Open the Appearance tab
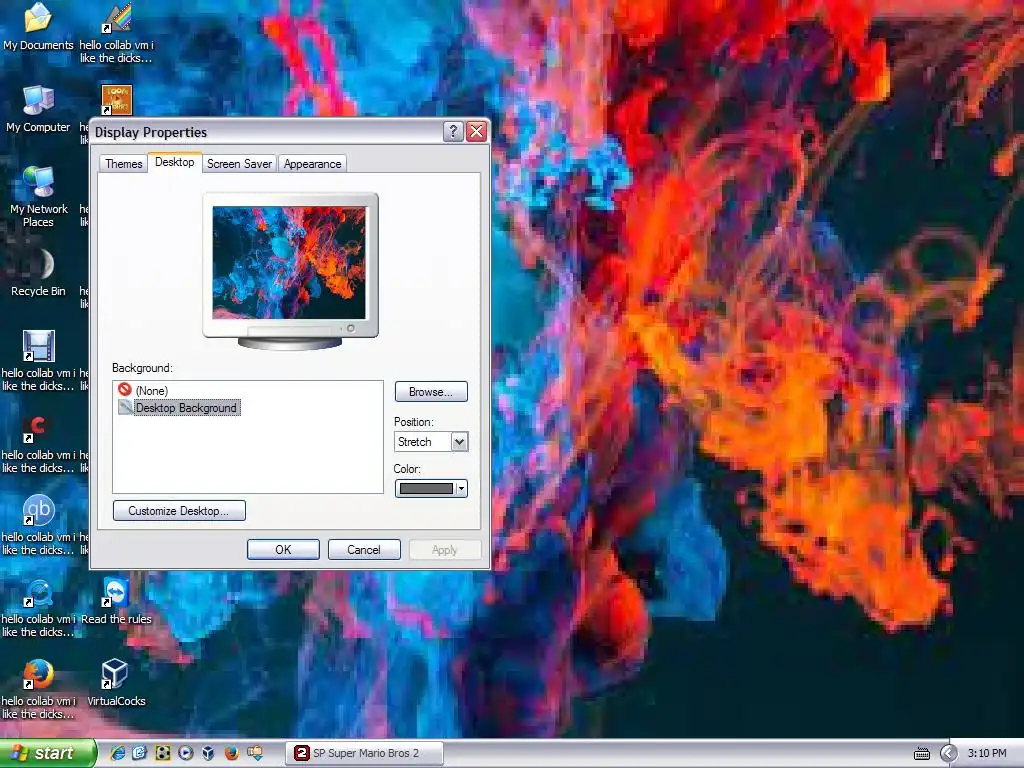The height and width of the screenshot is (768, 1024). click(x=312, y=164)
